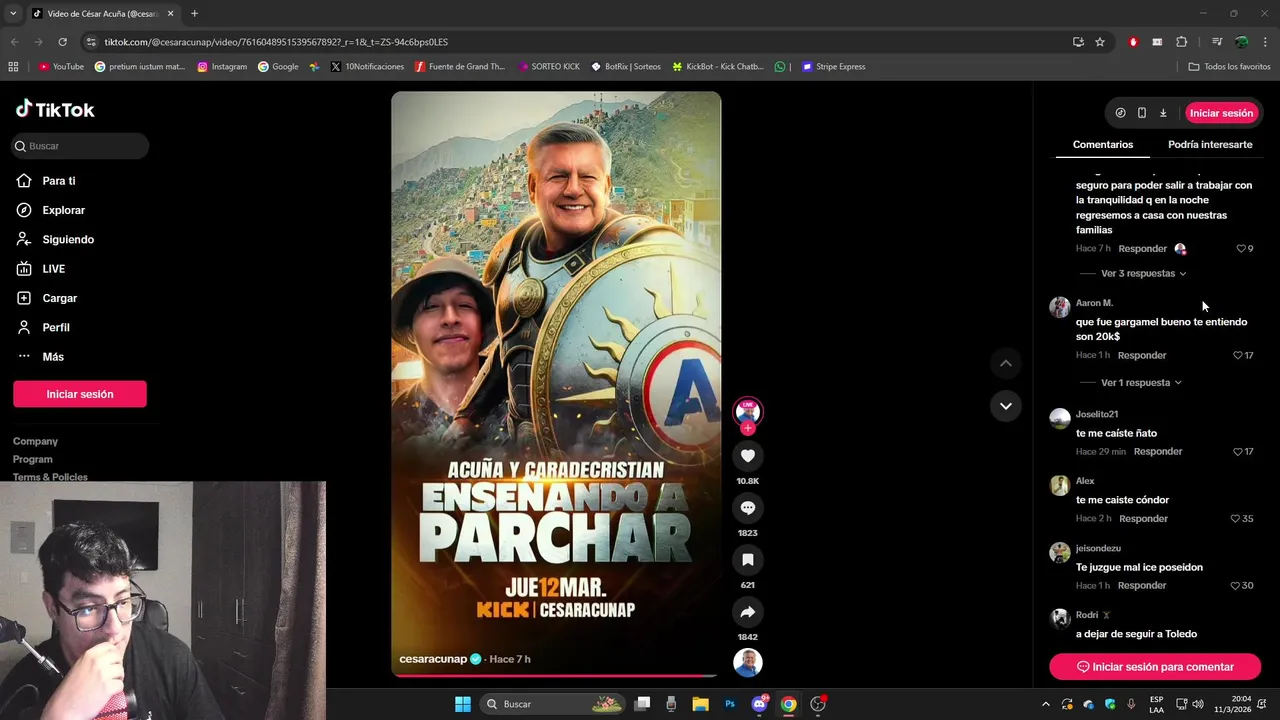Share the video with the arrow icon
This screenshot has height=720, width=1280.
coord(747,612)
